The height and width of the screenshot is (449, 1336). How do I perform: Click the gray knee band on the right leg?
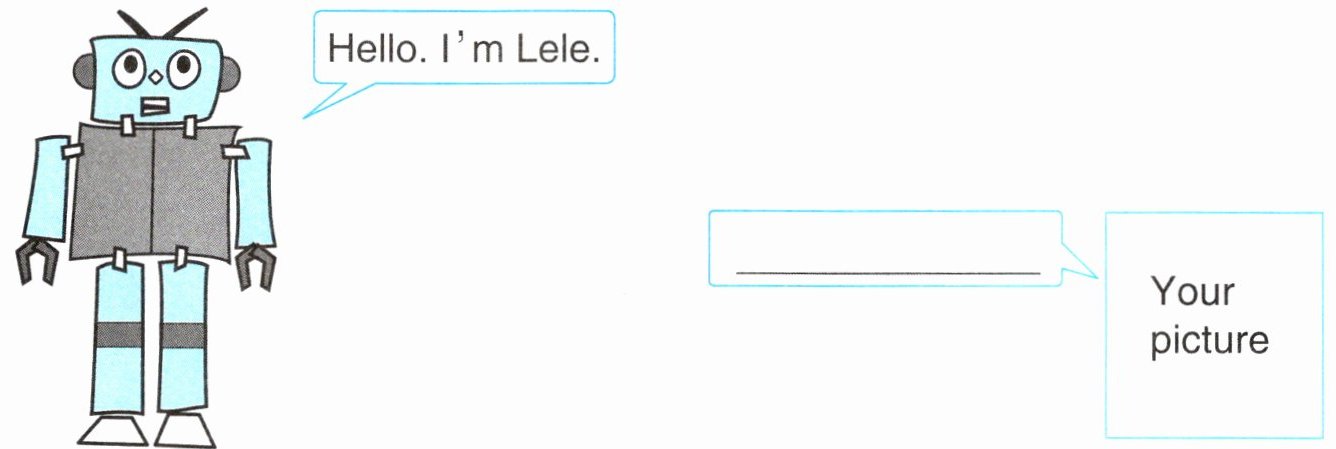point(183,336)
